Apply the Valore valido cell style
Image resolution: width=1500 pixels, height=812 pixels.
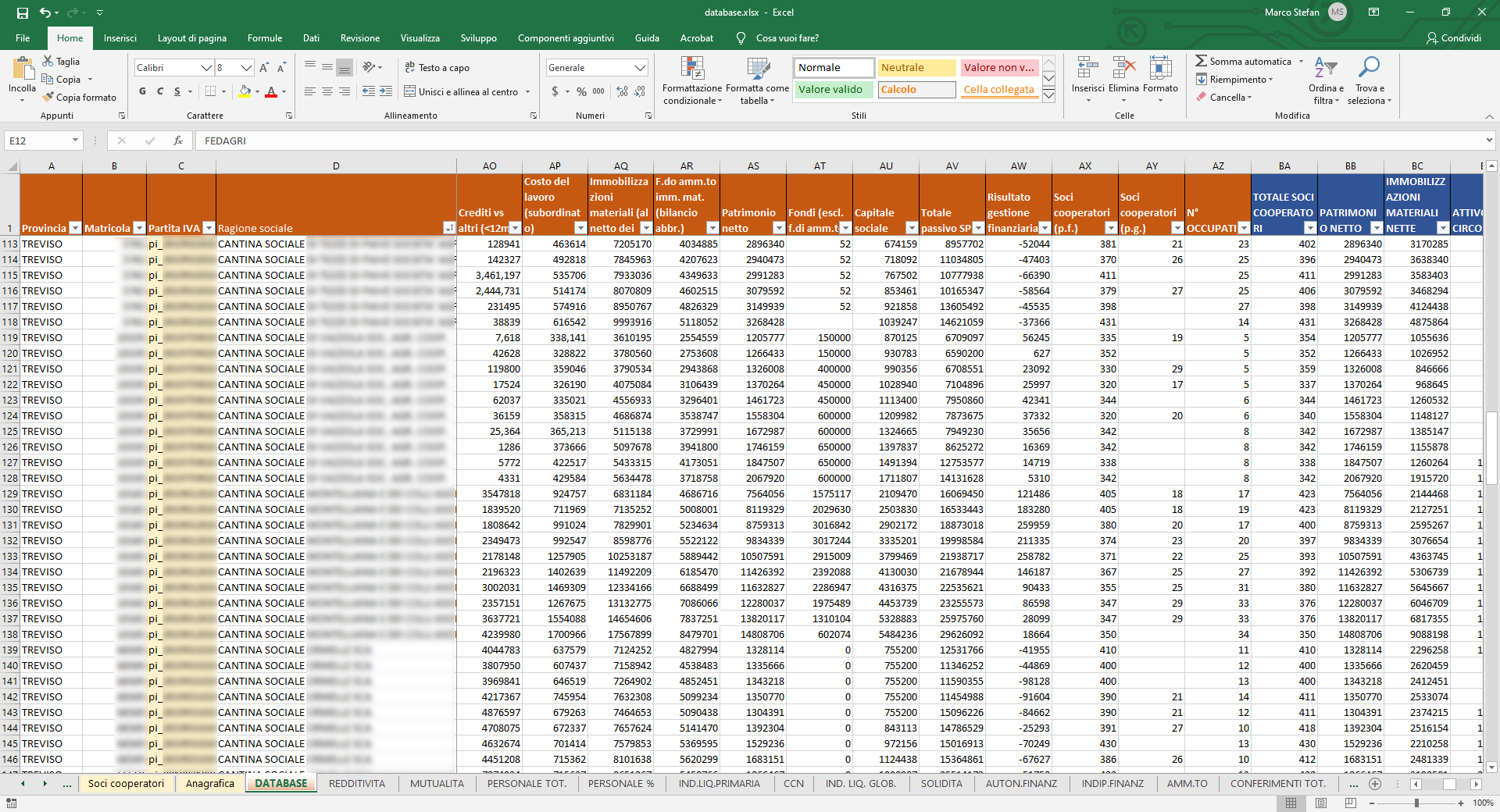click(834, 90)
